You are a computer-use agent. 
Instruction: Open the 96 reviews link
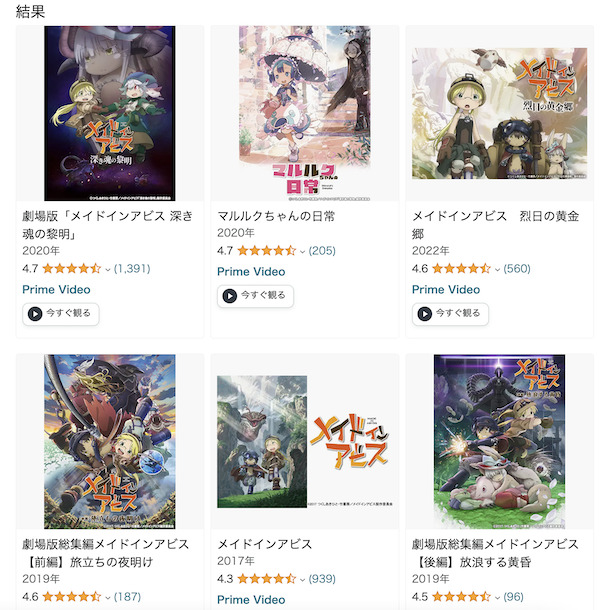pos(513,597)
